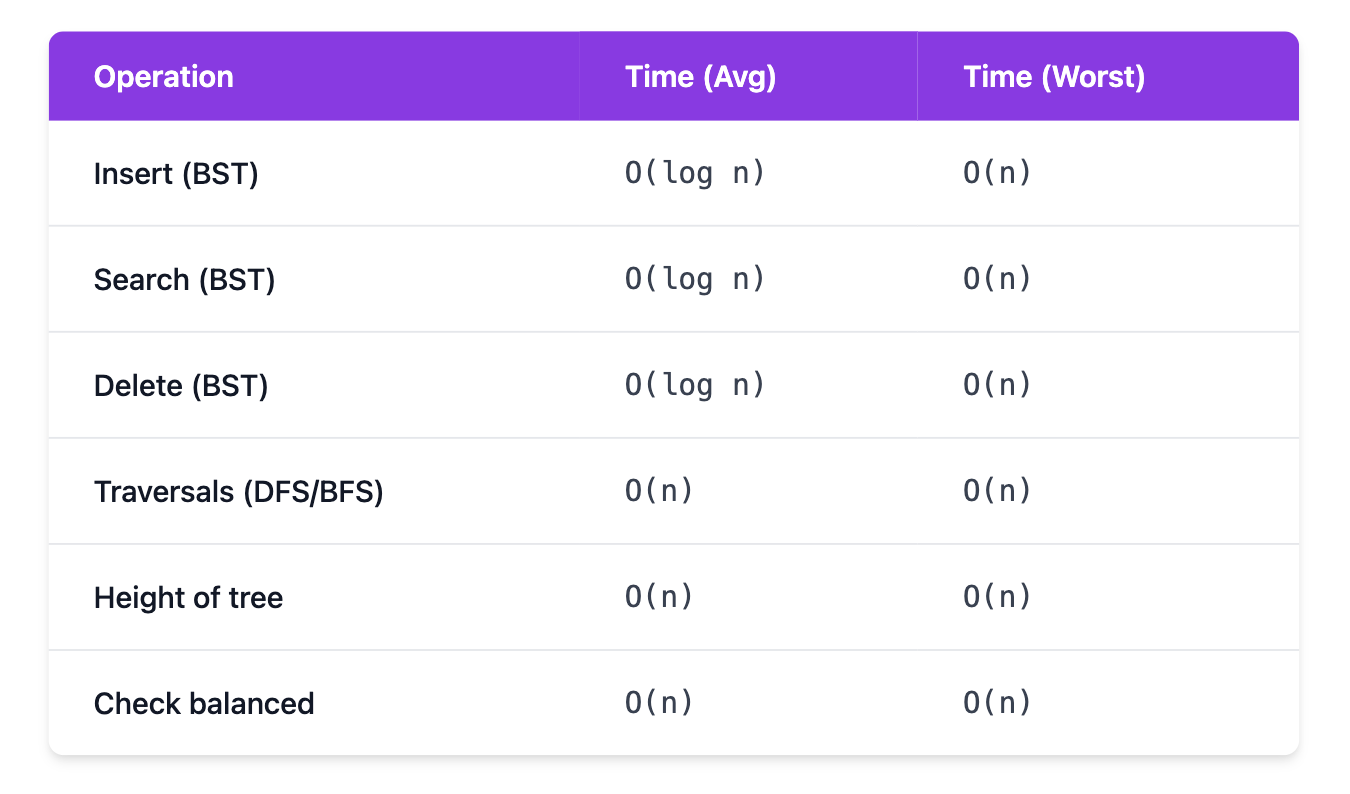
Task: Click Delete (BST) average time O(log n)
Action: point(695,386)
